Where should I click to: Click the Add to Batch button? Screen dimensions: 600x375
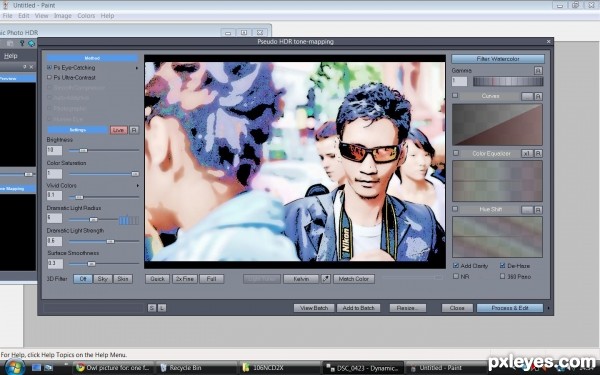pos(359,308)
